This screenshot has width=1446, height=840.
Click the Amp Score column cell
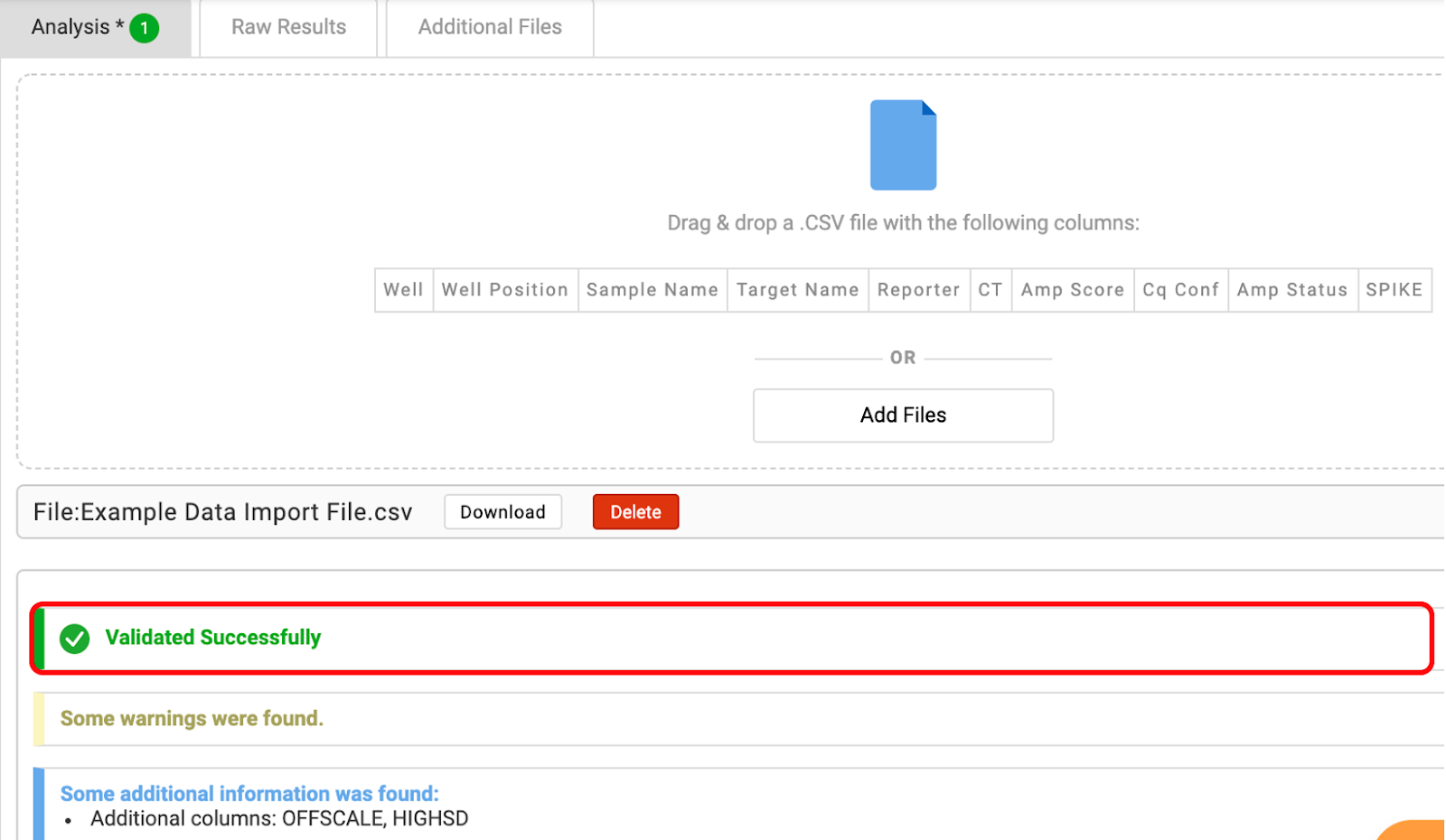coord(1073,290)
